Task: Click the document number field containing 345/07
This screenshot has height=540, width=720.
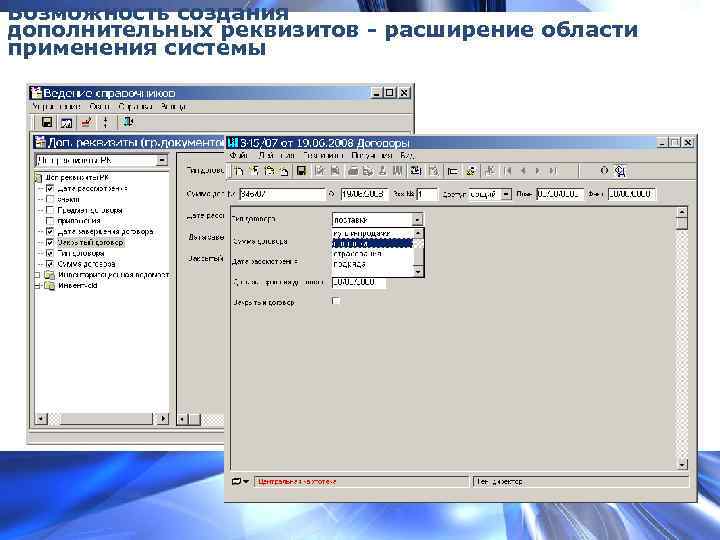Action: (282, 194)
